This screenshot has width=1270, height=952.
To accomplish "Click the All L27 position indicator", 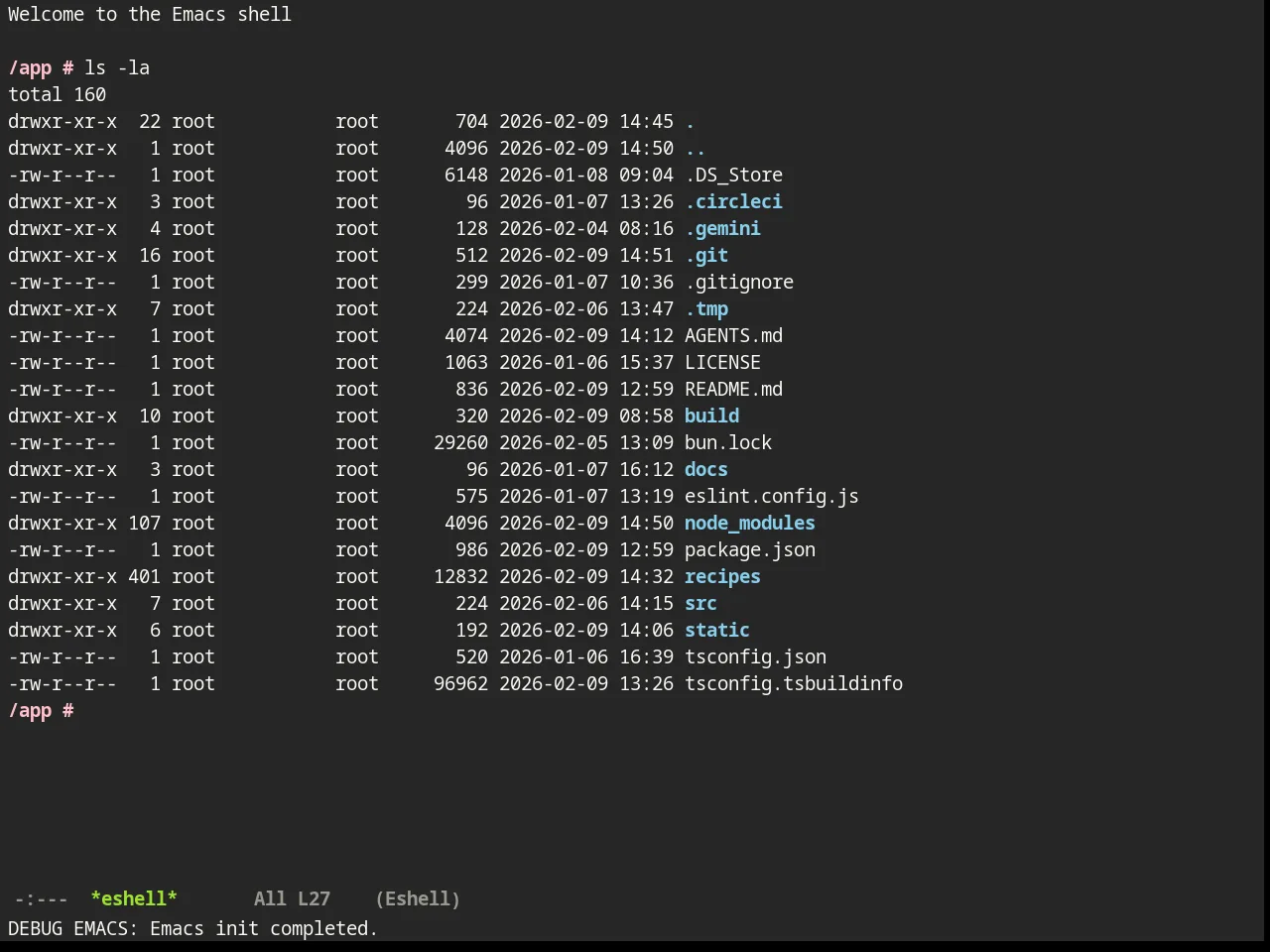I will click(292, 898).
